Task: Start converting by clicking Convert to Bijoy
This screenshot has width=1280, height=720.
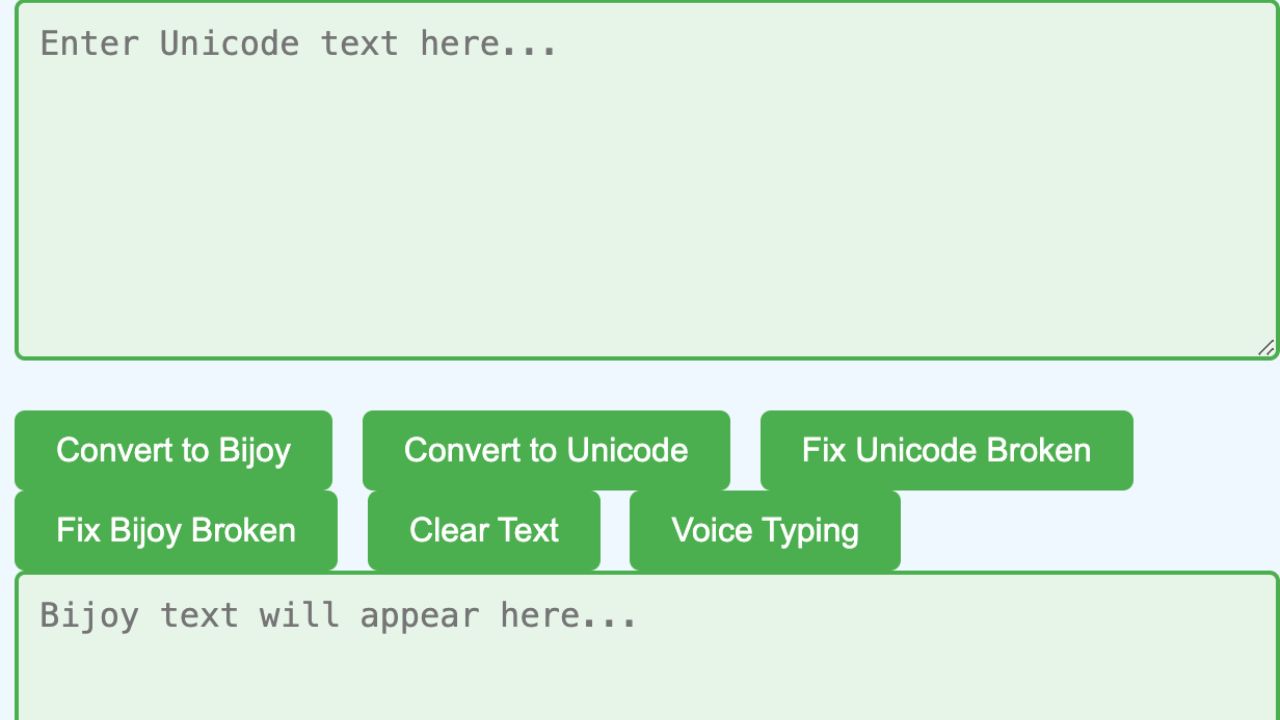Action: pyautogui.click(x=173, y=450)
